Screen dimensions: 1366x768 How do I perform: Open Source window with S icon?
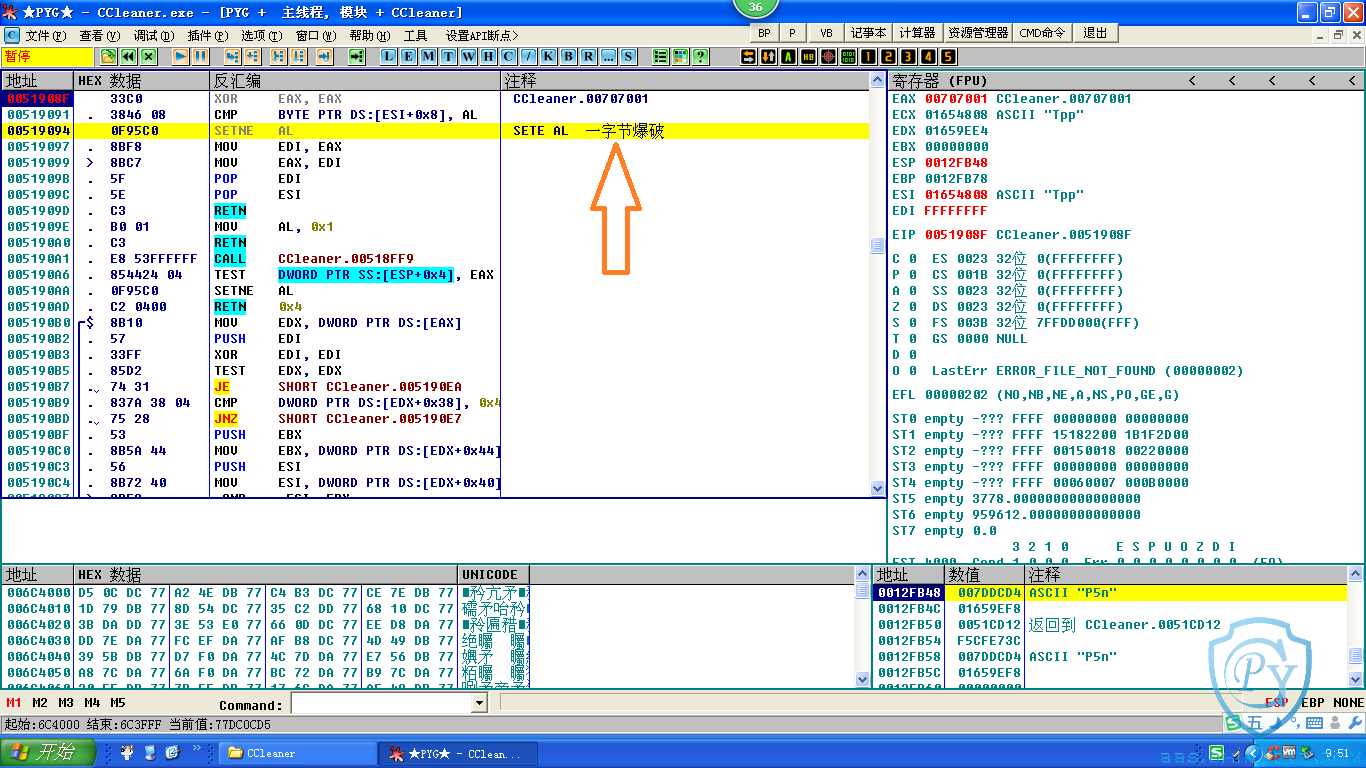(628, 57)
